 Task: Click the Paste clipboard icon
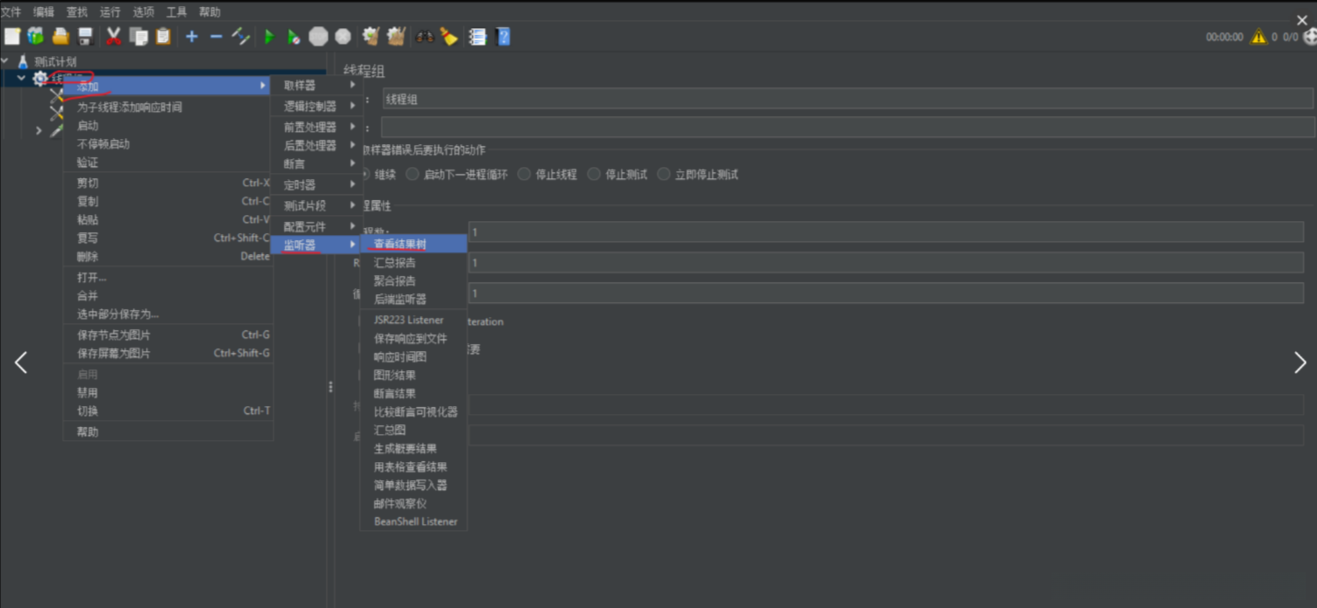(x=163, y=36)
